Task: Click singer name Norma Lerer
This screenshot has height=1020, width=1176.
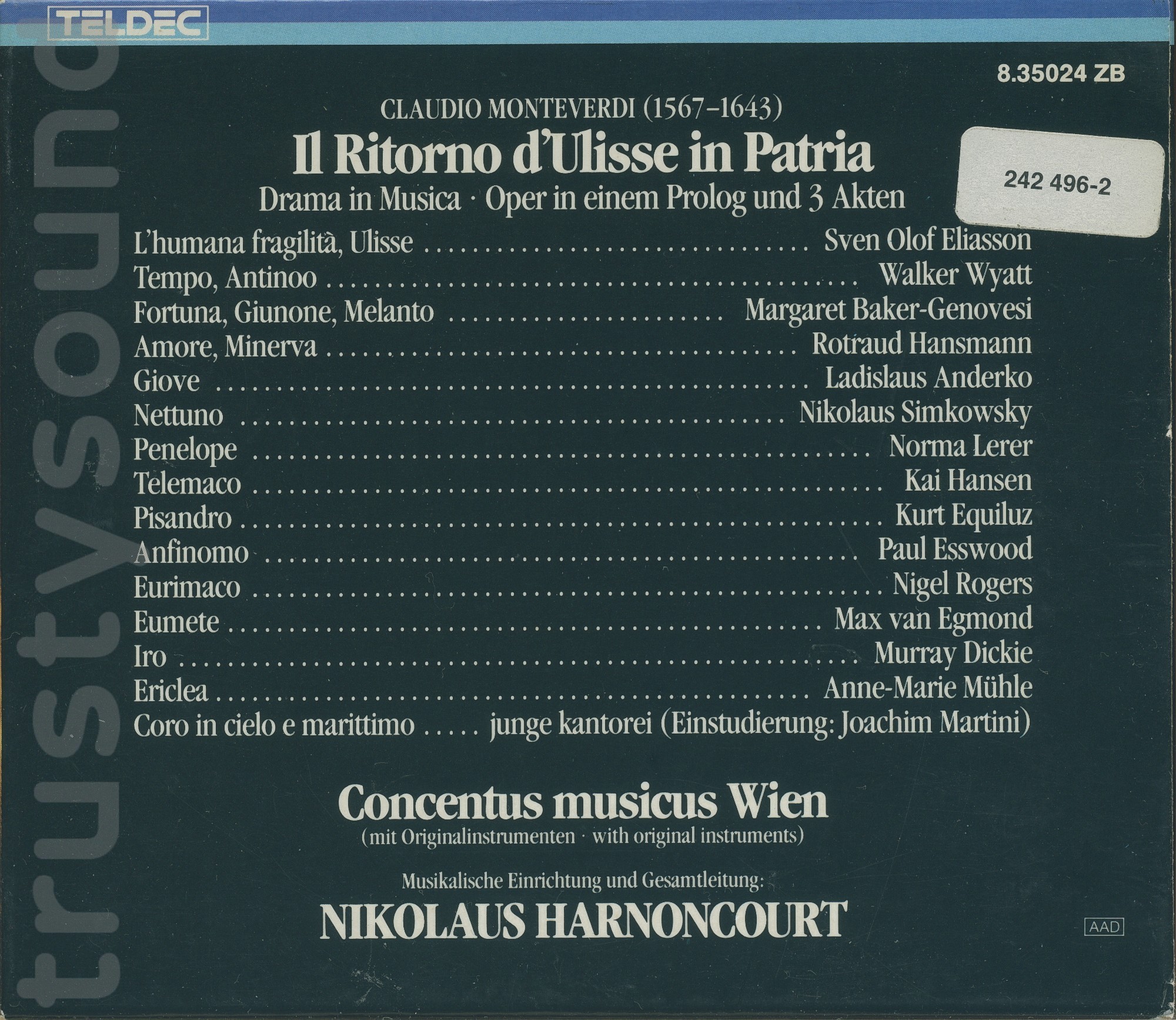Action: (x=961, y=446)
